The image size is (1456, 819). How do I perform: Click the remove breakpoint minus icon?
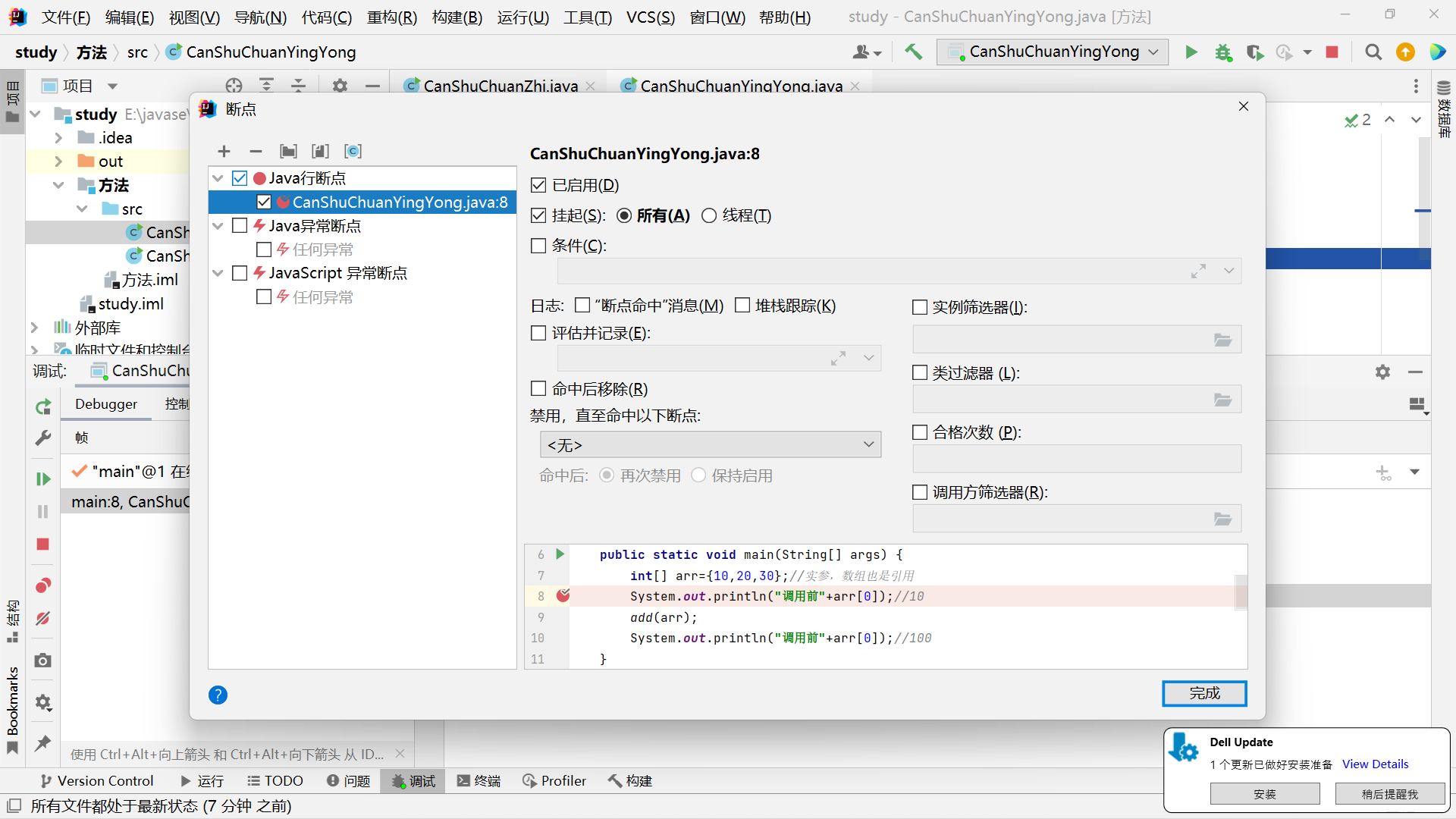pos(256,152)
